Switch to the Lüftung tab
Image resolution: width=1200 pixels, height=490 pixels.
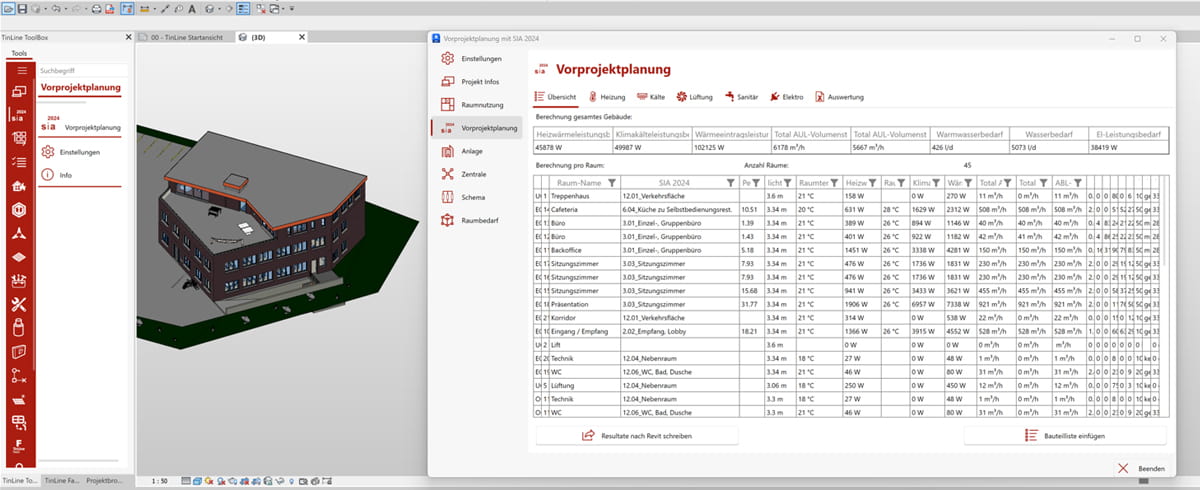click(695, 97)
